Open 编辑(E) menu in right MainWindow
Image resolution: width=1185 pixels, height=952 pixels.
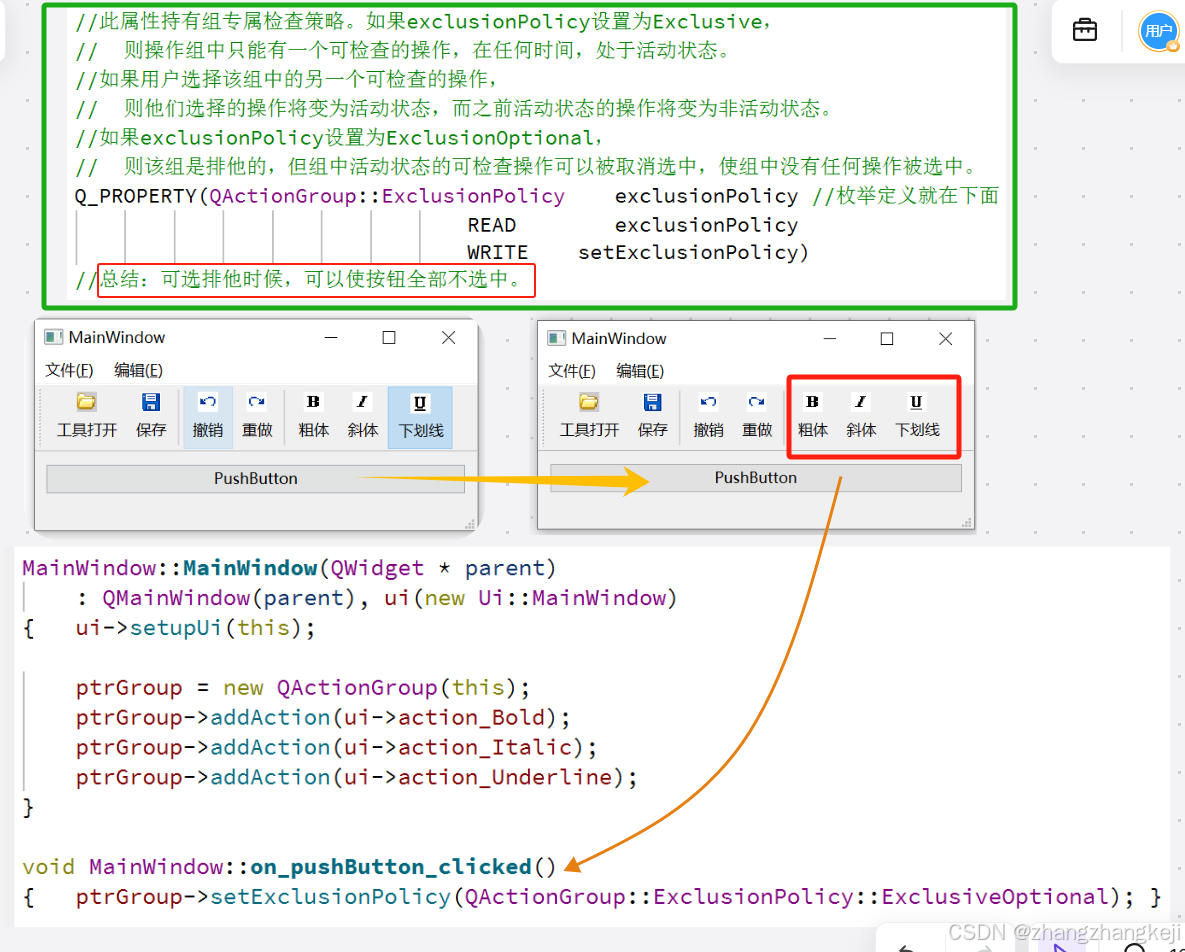click(x=640, y=371)
